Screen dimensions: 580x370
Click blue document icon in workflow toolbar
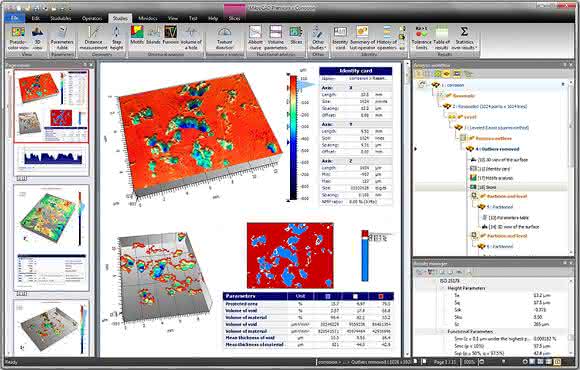pyautogui.click(x=457, y=74)
